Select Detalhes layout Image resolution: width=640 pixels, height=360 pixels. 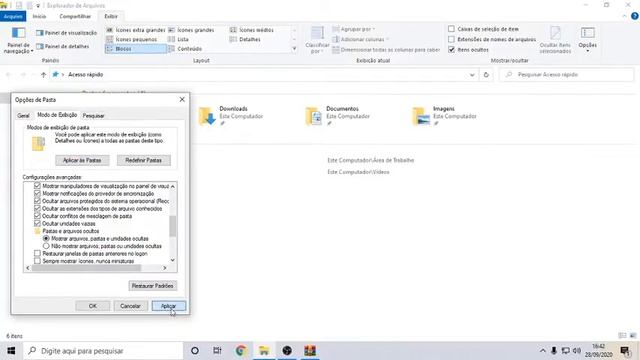click(245, 40)
